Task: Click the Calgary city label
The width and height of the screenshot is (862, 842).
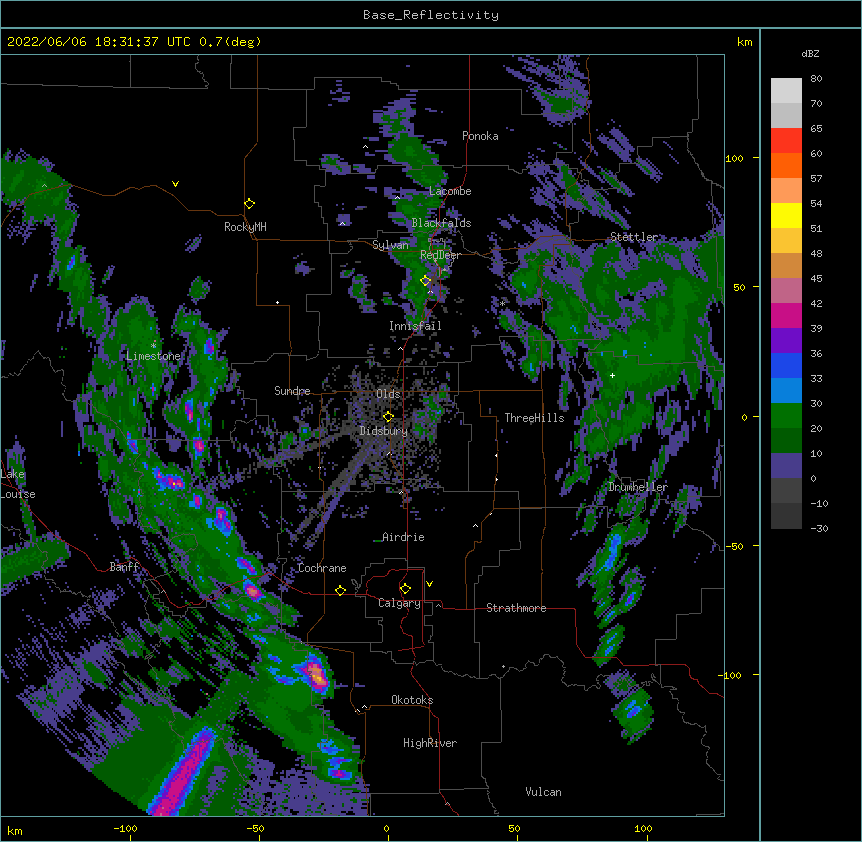Action: (x=399, y=603)
